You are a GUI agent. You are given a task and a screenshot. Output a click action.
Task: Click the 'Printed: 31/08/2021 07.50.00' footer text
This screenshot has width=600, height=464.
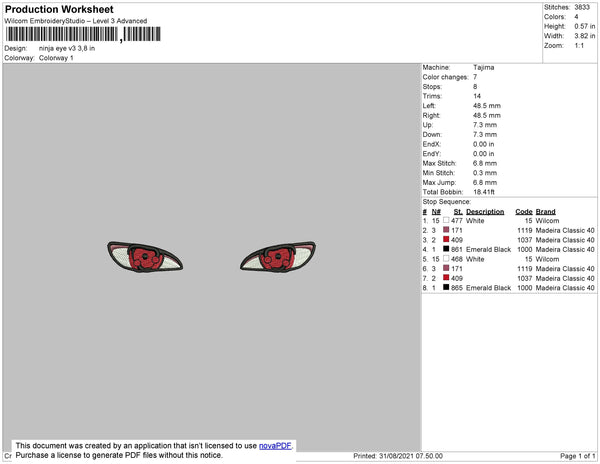coord(398,456)
